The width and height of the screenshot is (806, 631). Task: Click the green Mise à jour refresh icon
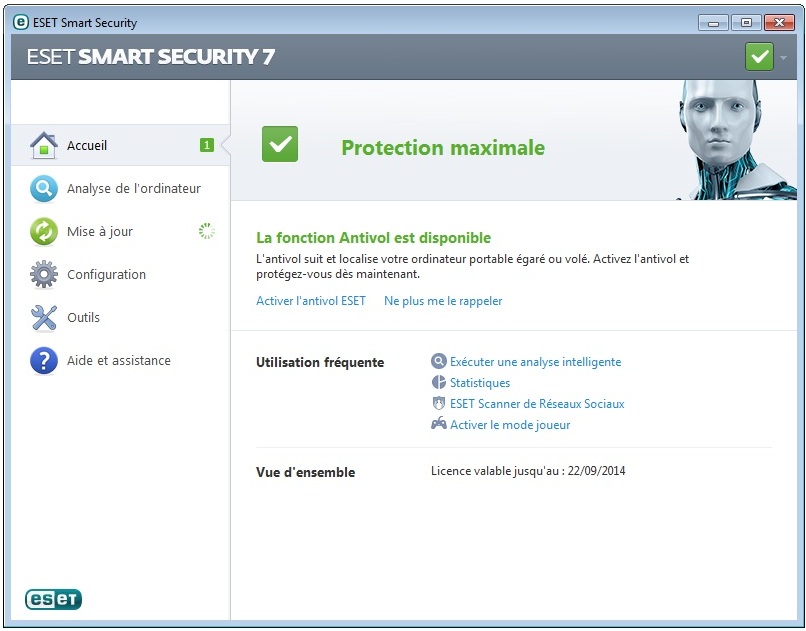pos(44,232)
